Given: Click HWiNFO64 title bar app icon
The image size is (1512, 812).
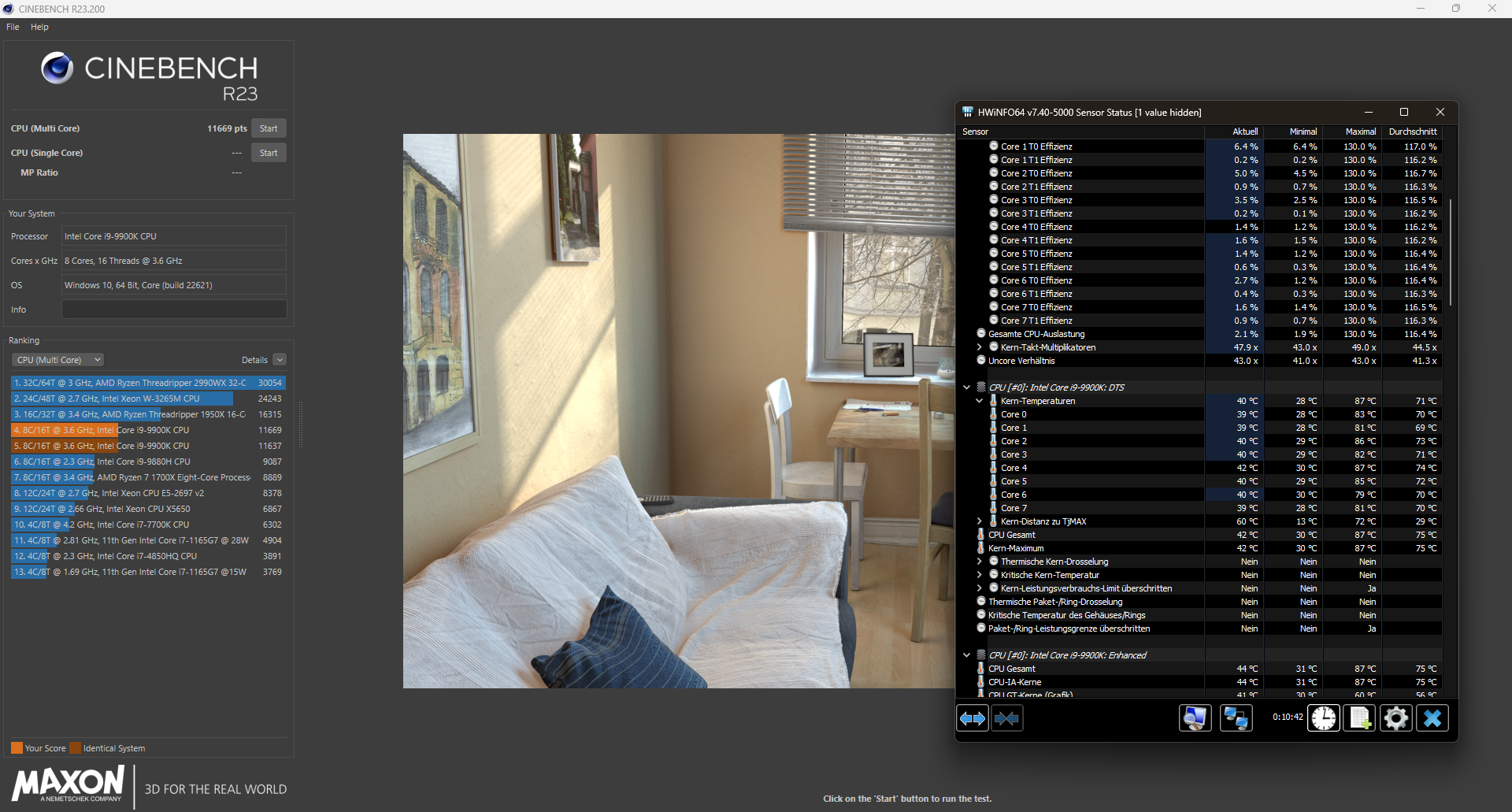Looking at the screenshot, I should (x=968, y=112).
